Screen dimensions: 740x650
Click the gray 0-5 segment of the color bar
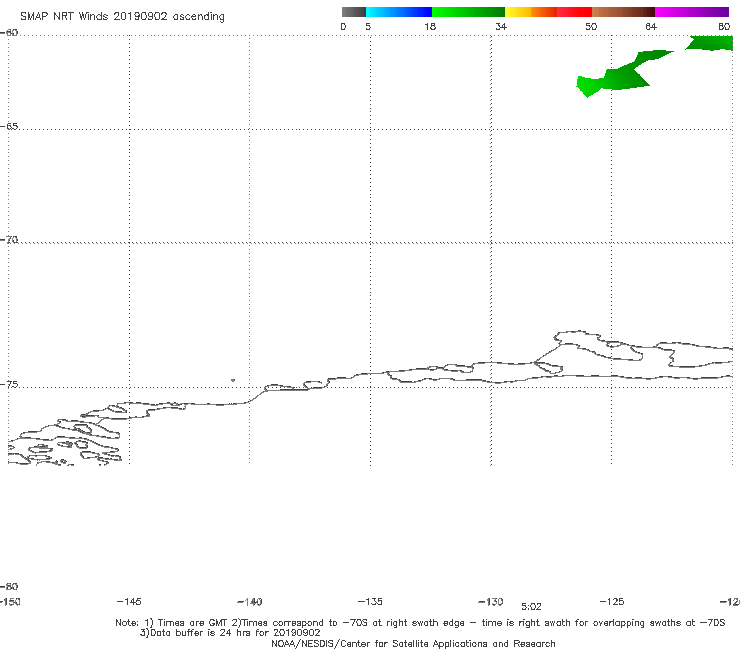[x=353, y=12]
